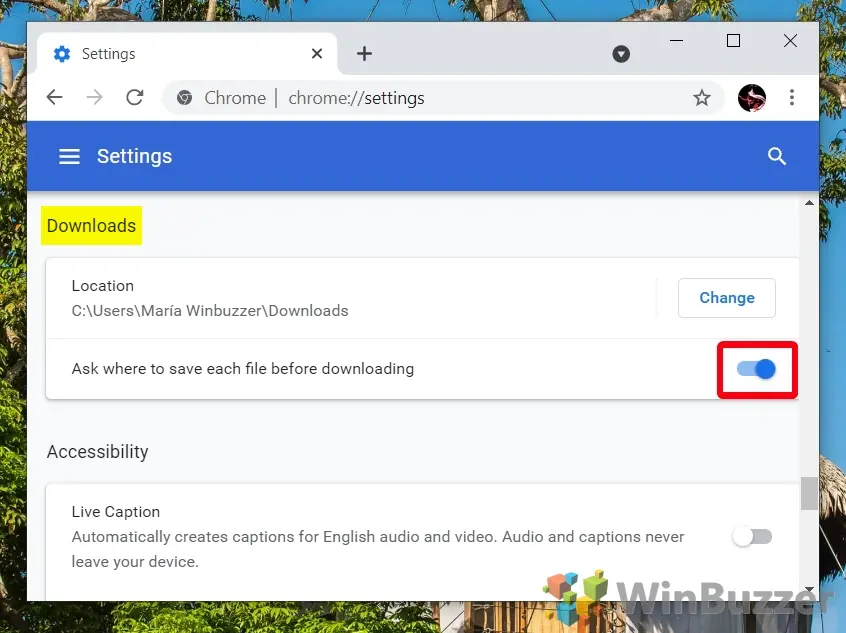Open the tab search dropdown arrow

click(x=621, y=54)
